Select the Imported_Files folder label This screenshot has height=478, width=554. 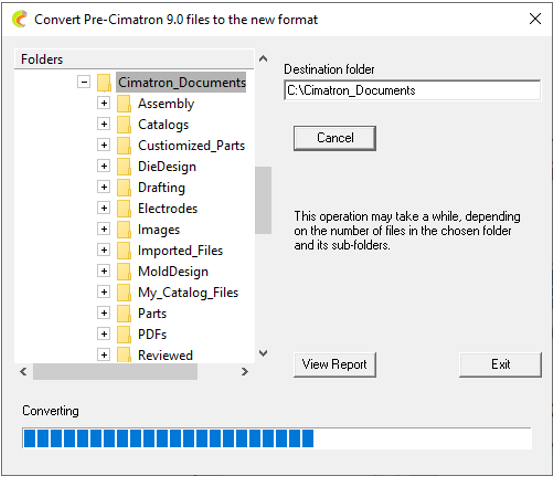coord(180,250)
